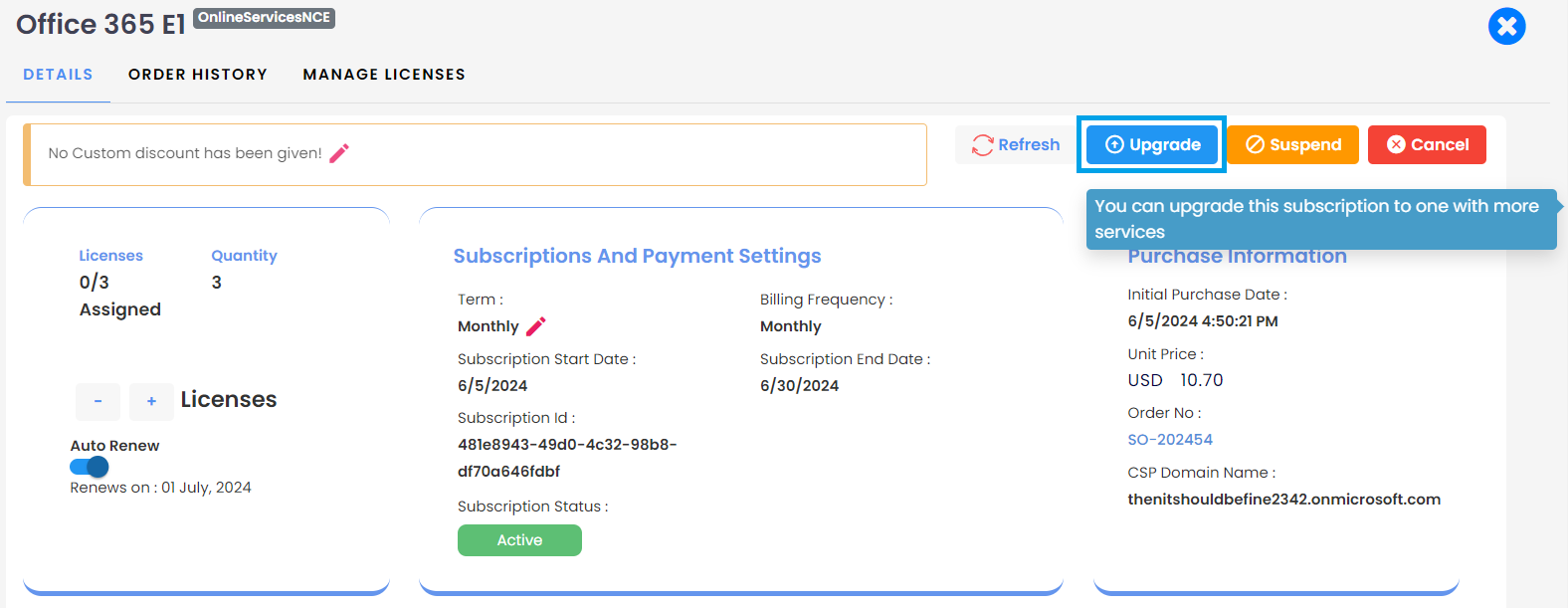This screenshot has height=608, width=1568.
Task: Toggle the Auto Renew switch off
Action: [90, 467]
